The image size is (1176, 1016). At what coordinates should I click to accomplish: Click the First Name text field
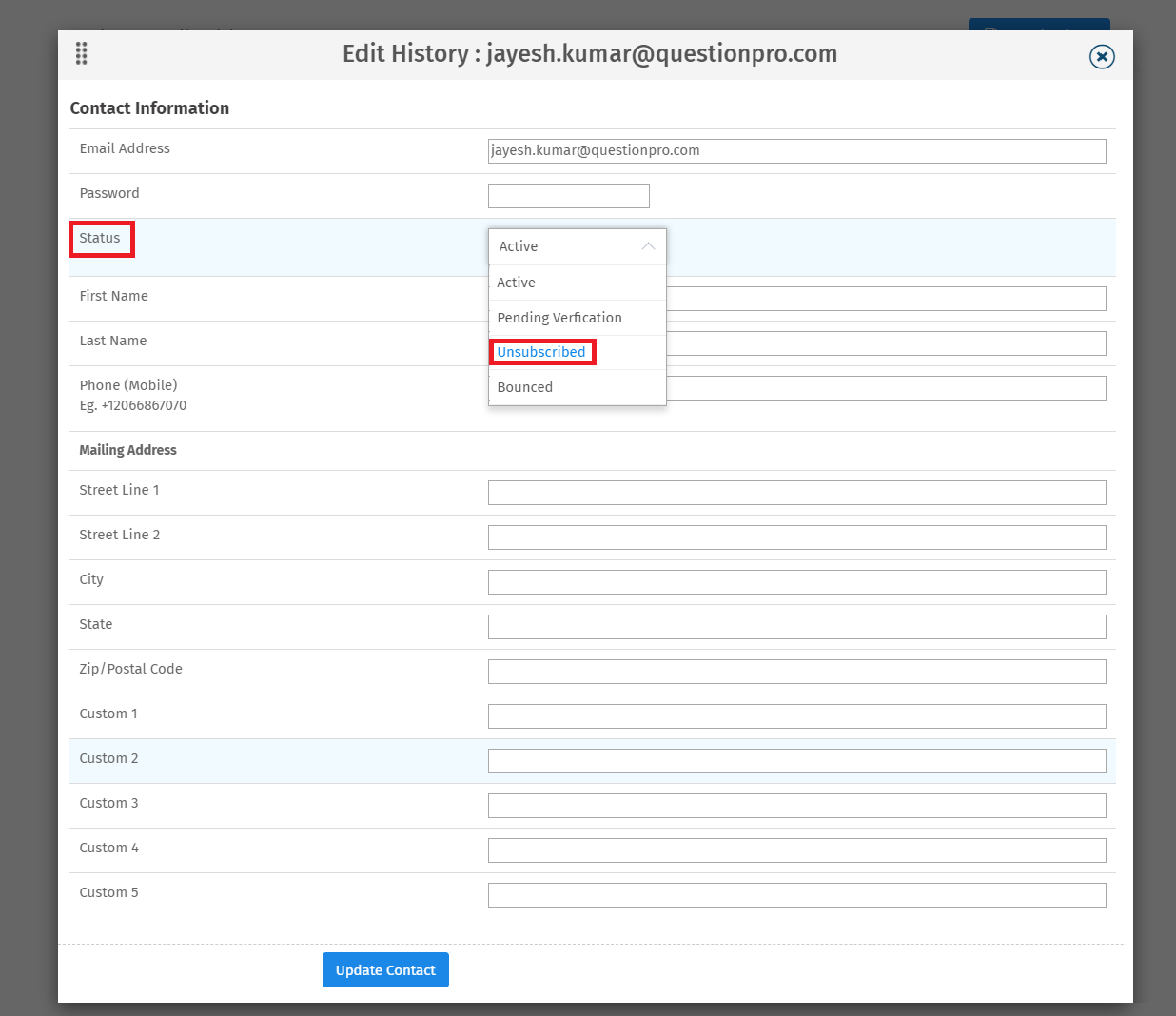click(x=856, y=298)
